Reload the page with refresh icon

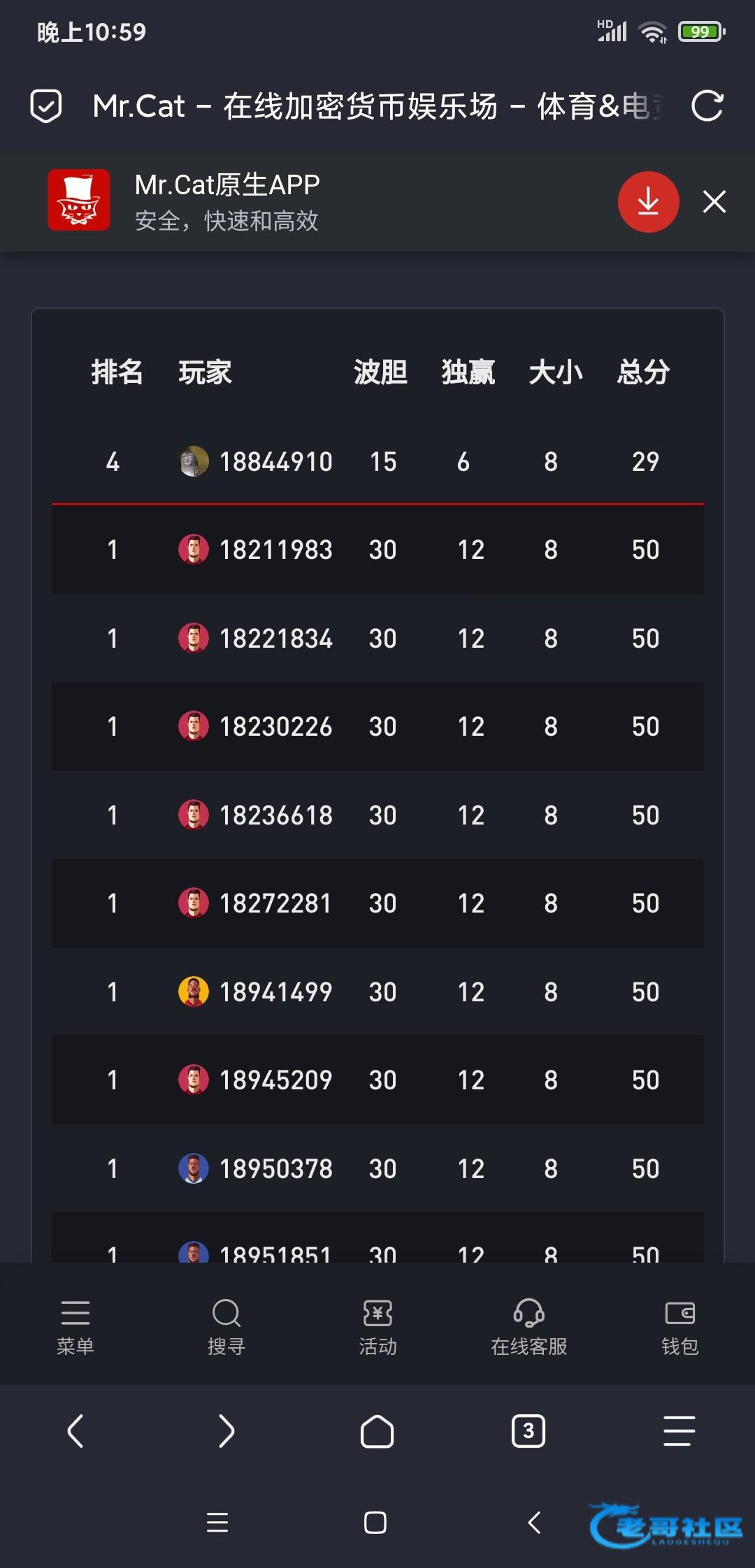pyautogui.click(x=707, y=106)
